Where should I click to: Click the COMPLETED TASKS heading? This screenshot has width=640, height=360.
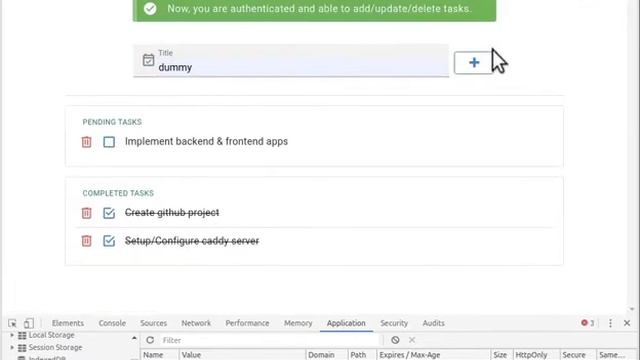(x=118, y=193)
